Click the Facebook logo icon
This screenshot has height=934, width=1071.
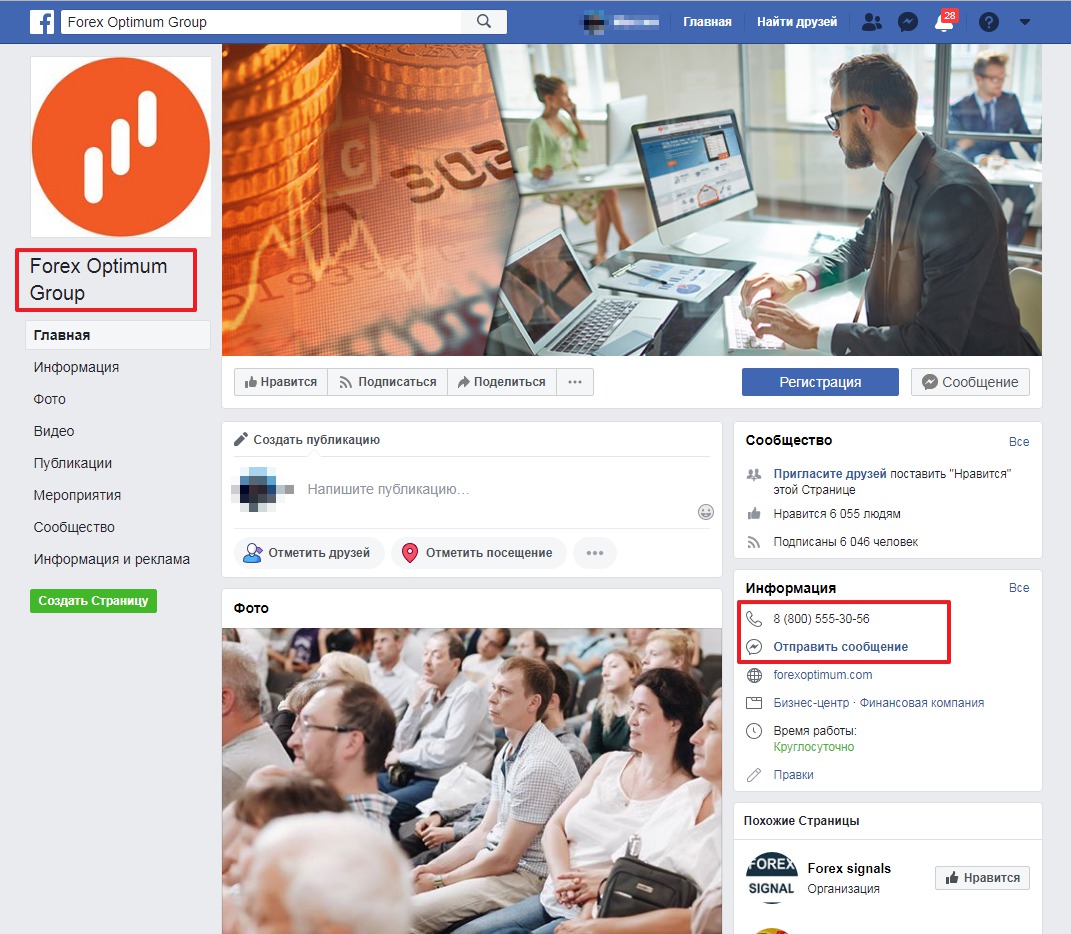[x=42, y=21]
